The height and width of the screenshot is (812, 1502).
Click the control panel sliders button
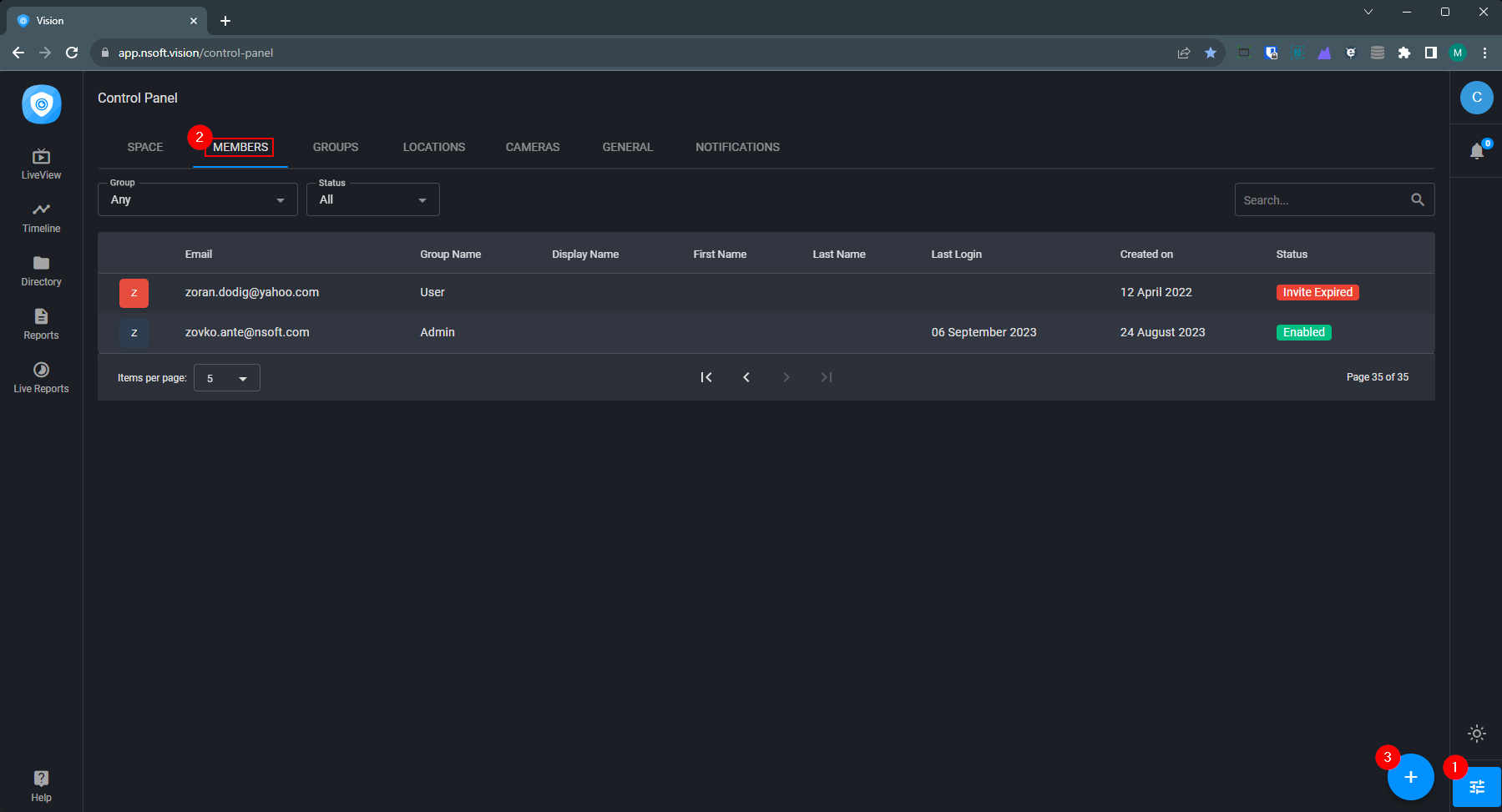coord(1476,787)
